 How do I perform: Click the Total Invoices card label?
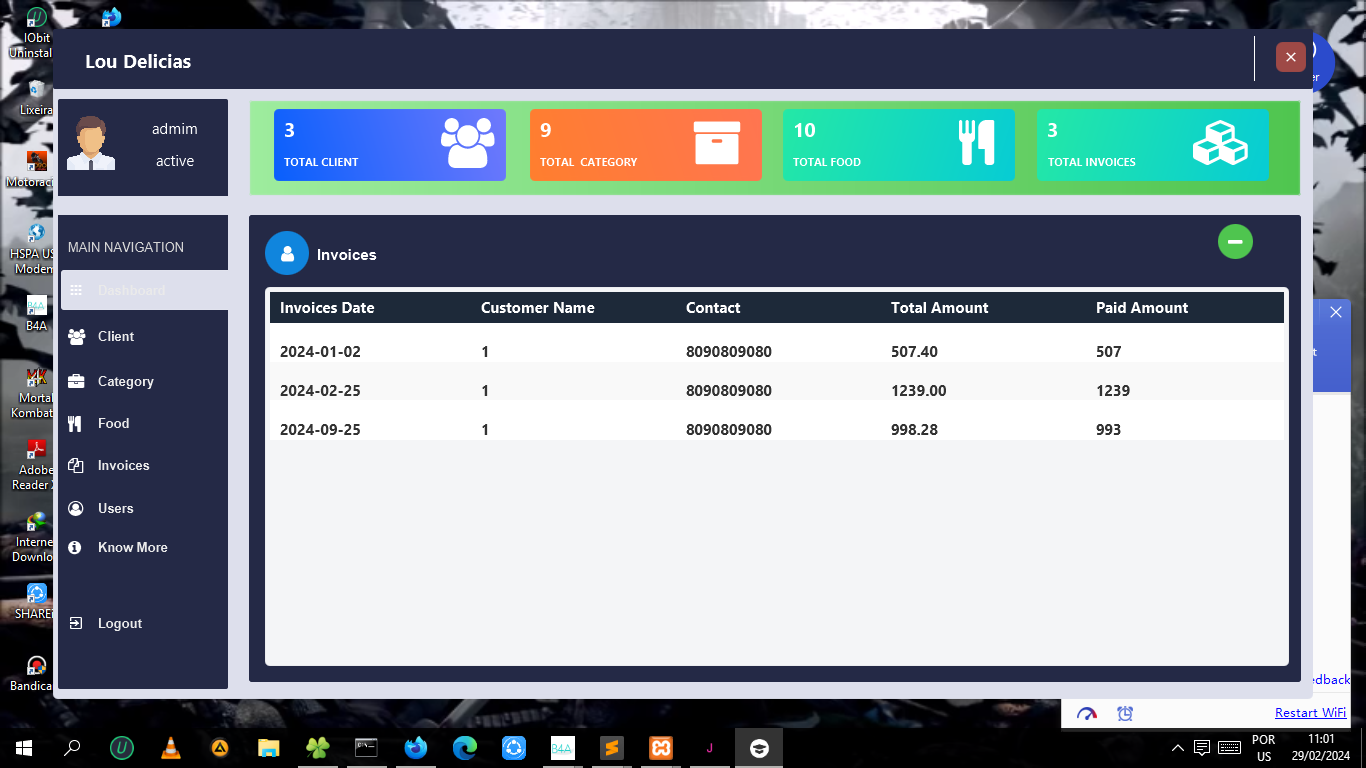(x=1091, y=162)
